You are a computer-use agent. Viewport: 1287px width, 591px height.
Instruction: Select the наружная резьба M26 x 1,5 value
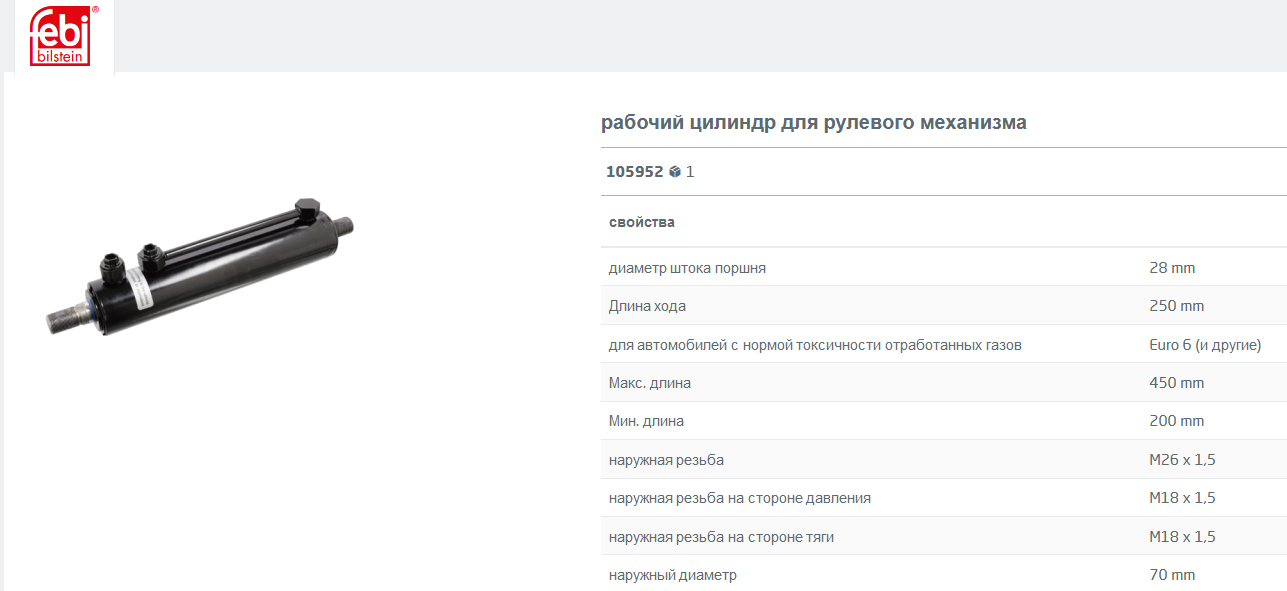point(1182,460)
